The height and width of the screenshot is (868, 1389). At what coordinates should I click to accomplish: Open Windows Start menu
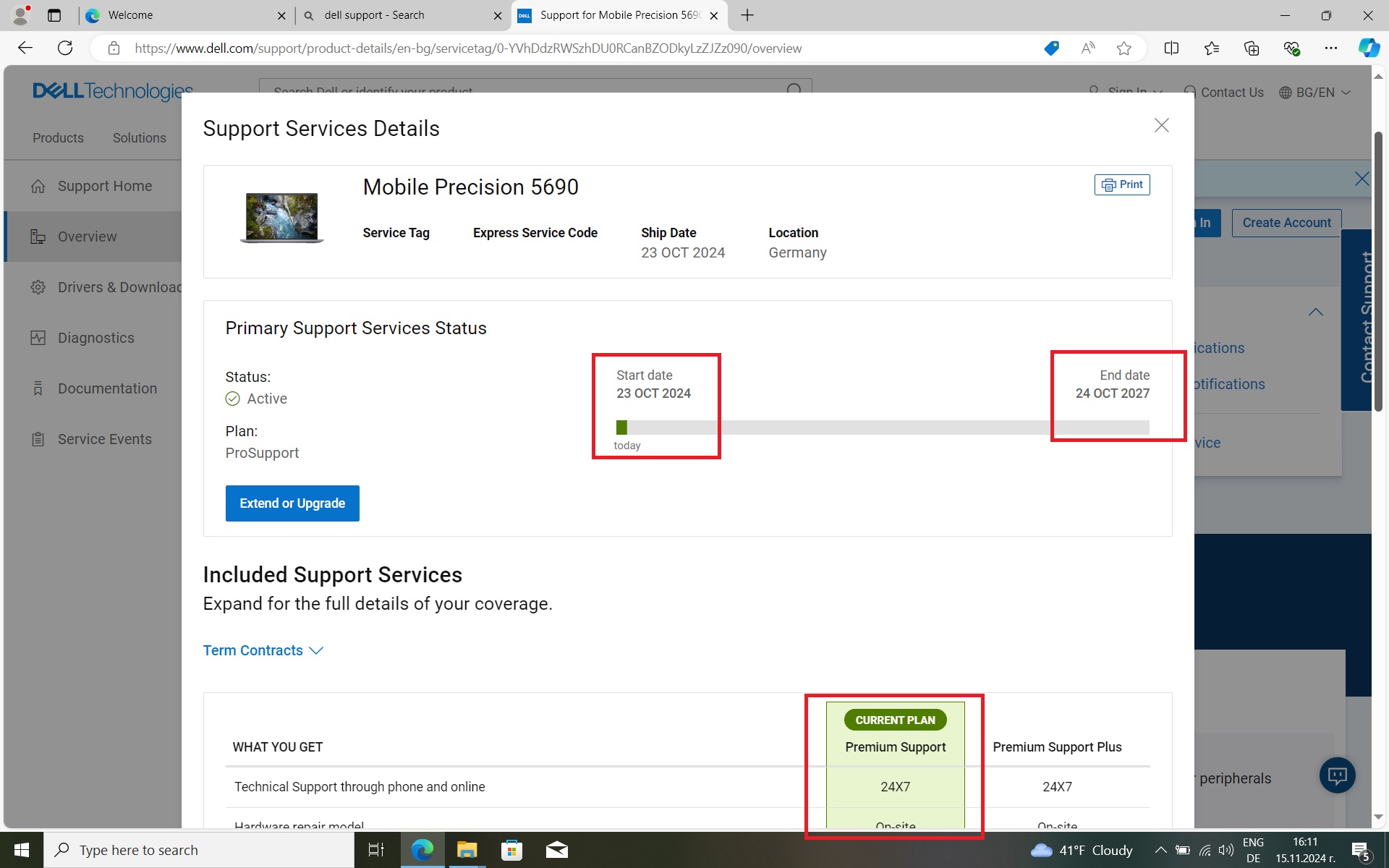tap(22, 850)
